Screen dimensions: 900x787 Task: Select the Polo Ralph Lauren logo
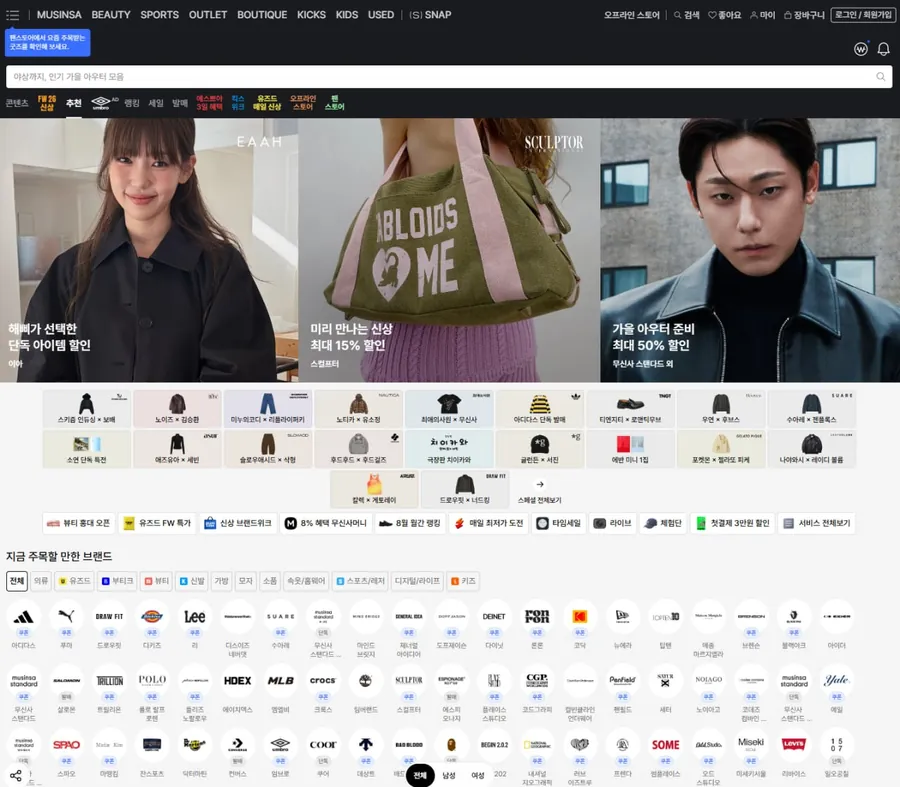pos(152,681)
